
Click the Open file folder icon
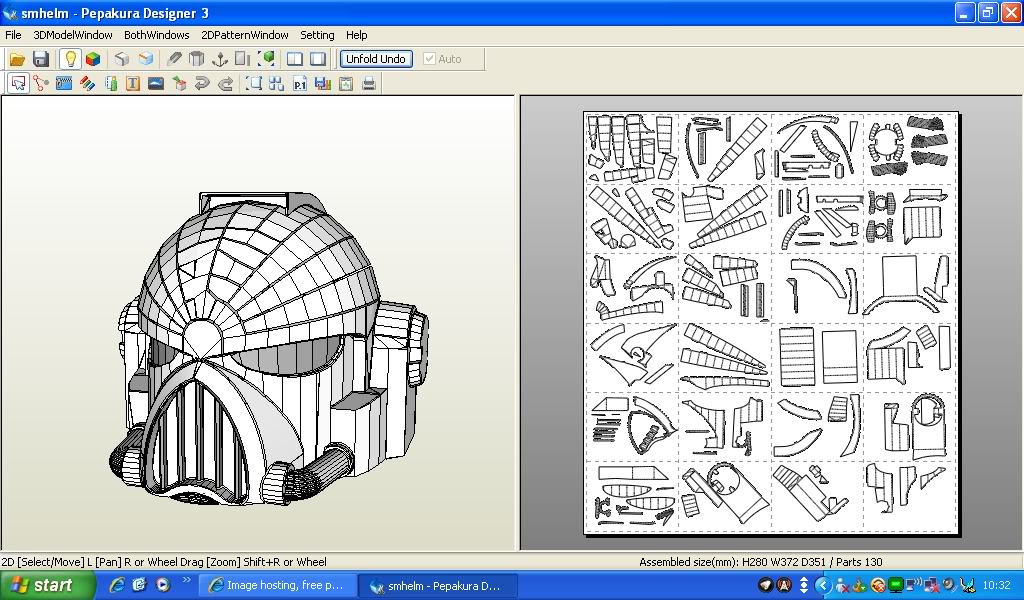coord(17,59)
